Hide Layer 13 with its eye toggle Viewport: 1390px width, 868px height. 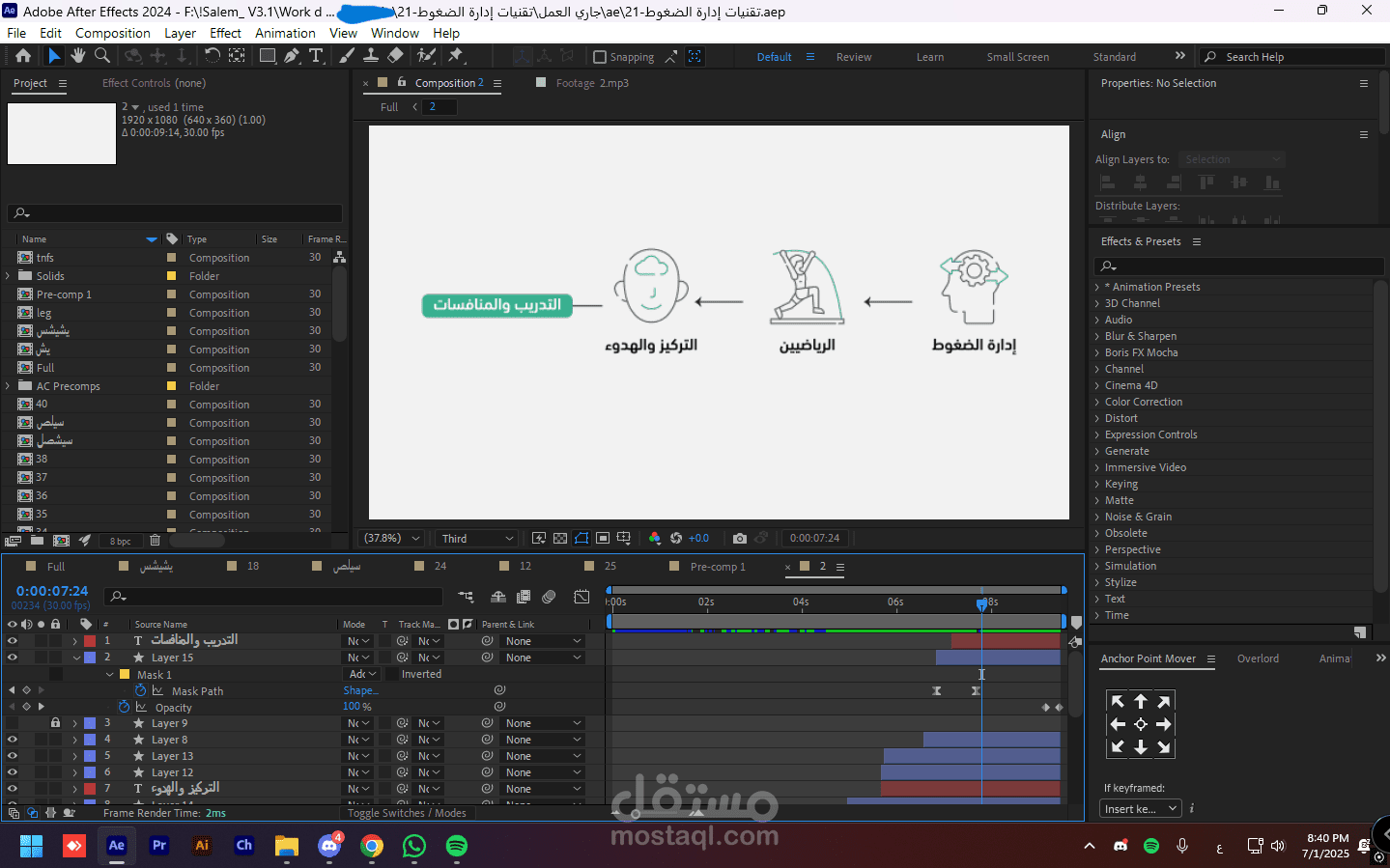coord(13,756)
